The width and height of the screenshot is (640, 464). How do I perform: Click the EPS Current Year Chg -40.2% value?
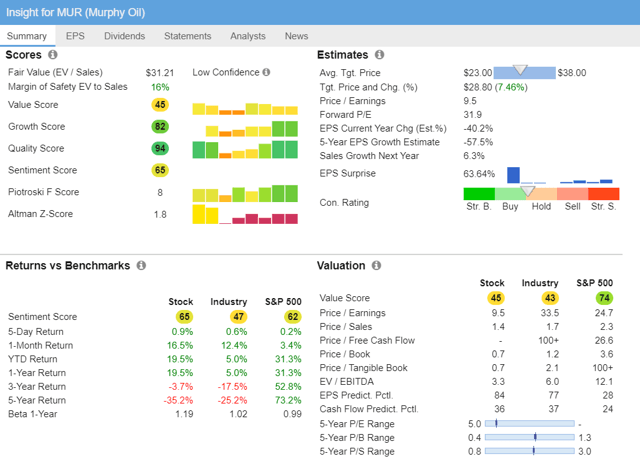[x=478, y=129]
